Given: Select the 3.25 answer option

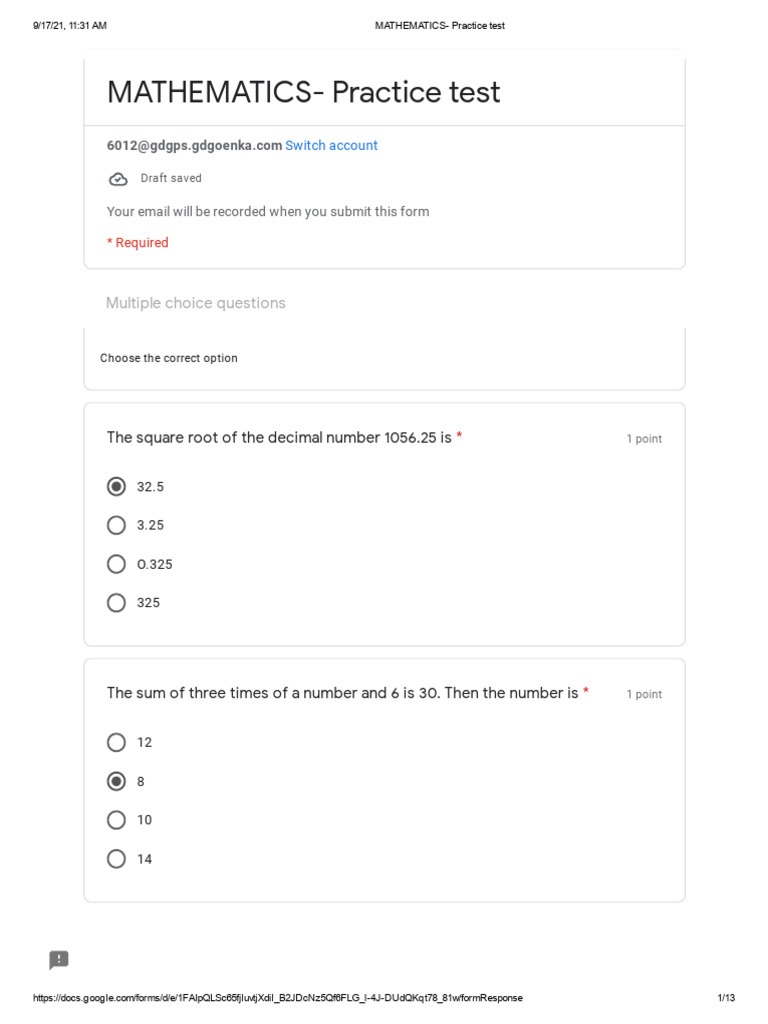Looking at the screenshot, I should 117,525.
